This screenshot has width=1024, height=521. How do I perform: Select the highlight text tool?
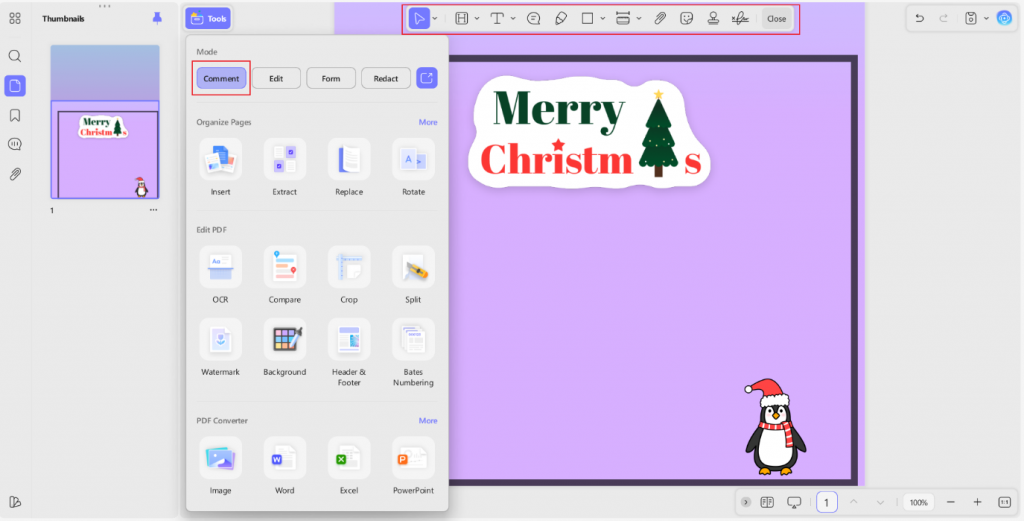(462, 18)
